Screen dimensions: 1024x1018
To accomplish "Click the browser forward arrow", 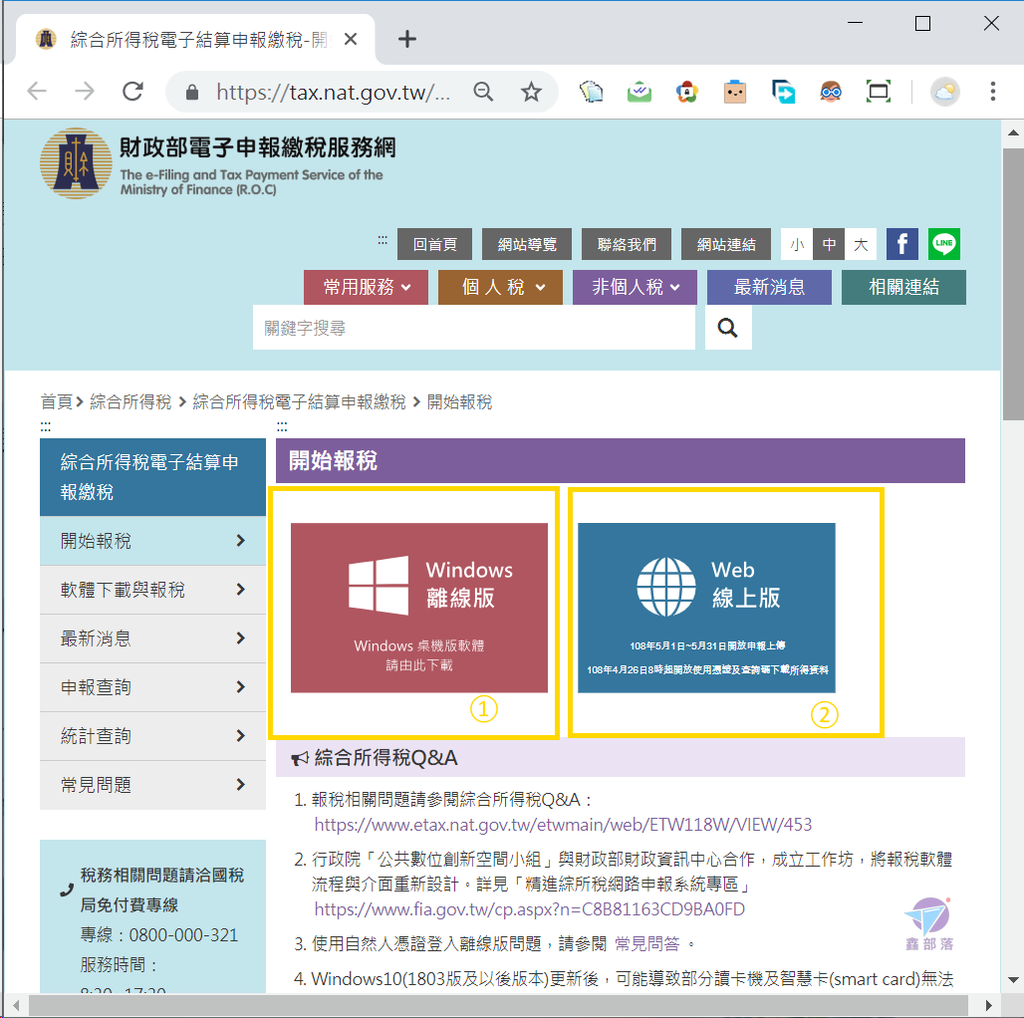I will (x=85, y=91).
